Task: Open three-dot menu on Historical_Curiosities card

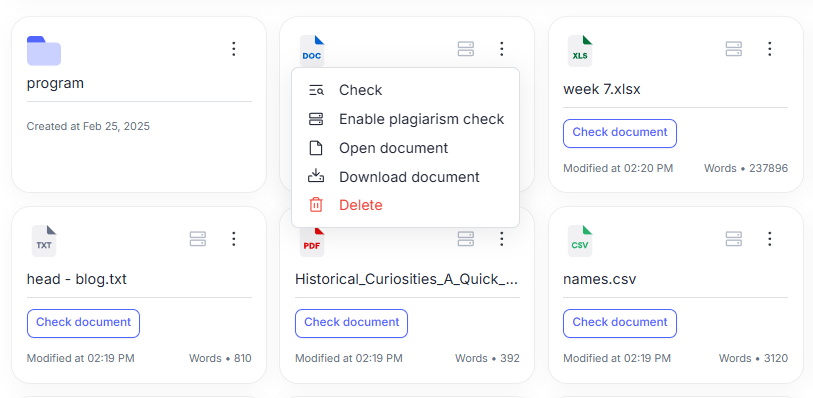Action: click(501, 239)
